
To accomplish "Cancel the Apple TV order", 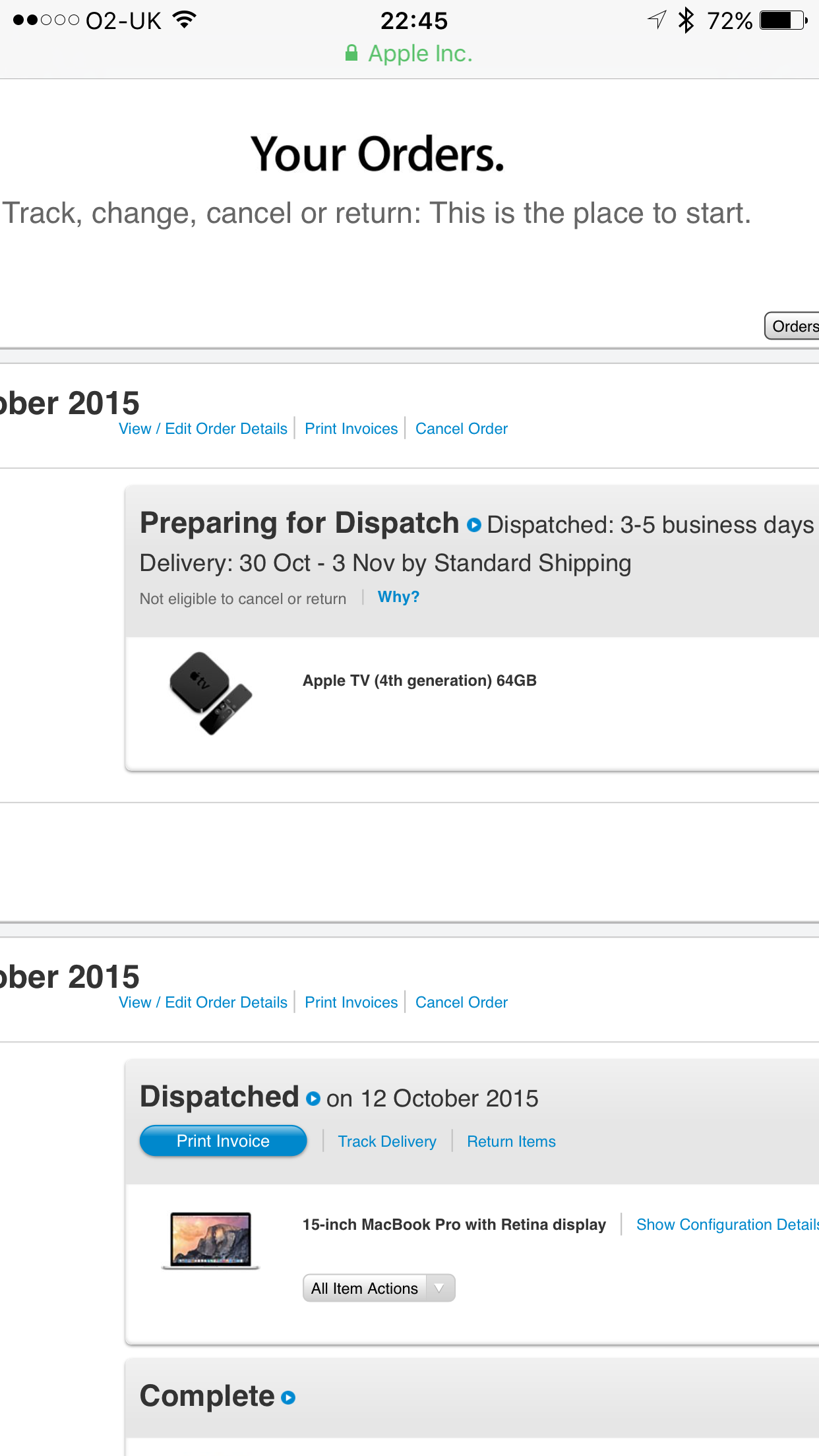I will [x=462, y=429].
